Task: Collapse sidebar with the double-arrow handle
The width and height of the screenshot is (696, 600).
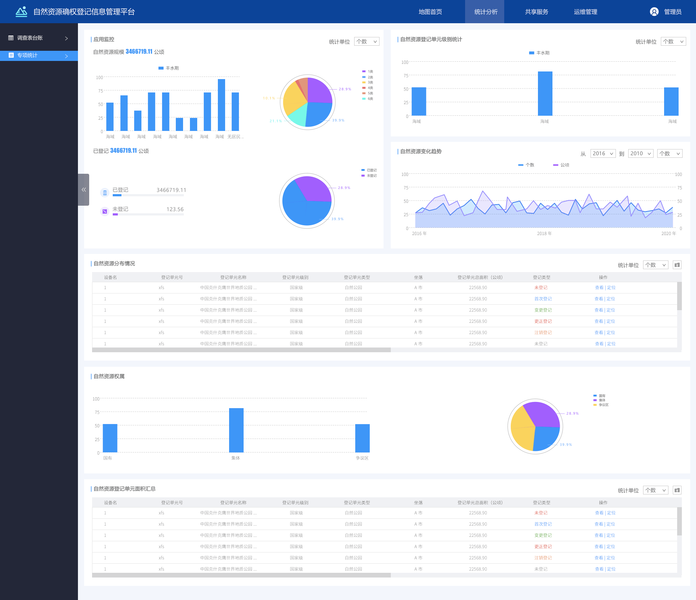Action: click(83, 189)
